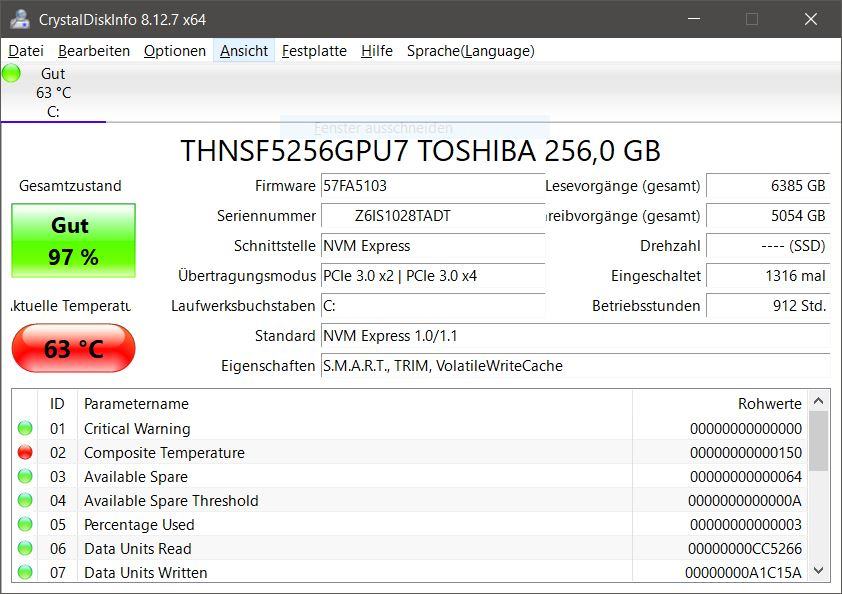Click raw value 0000000000150
842x594 pixels.
[x=746, y=453]
